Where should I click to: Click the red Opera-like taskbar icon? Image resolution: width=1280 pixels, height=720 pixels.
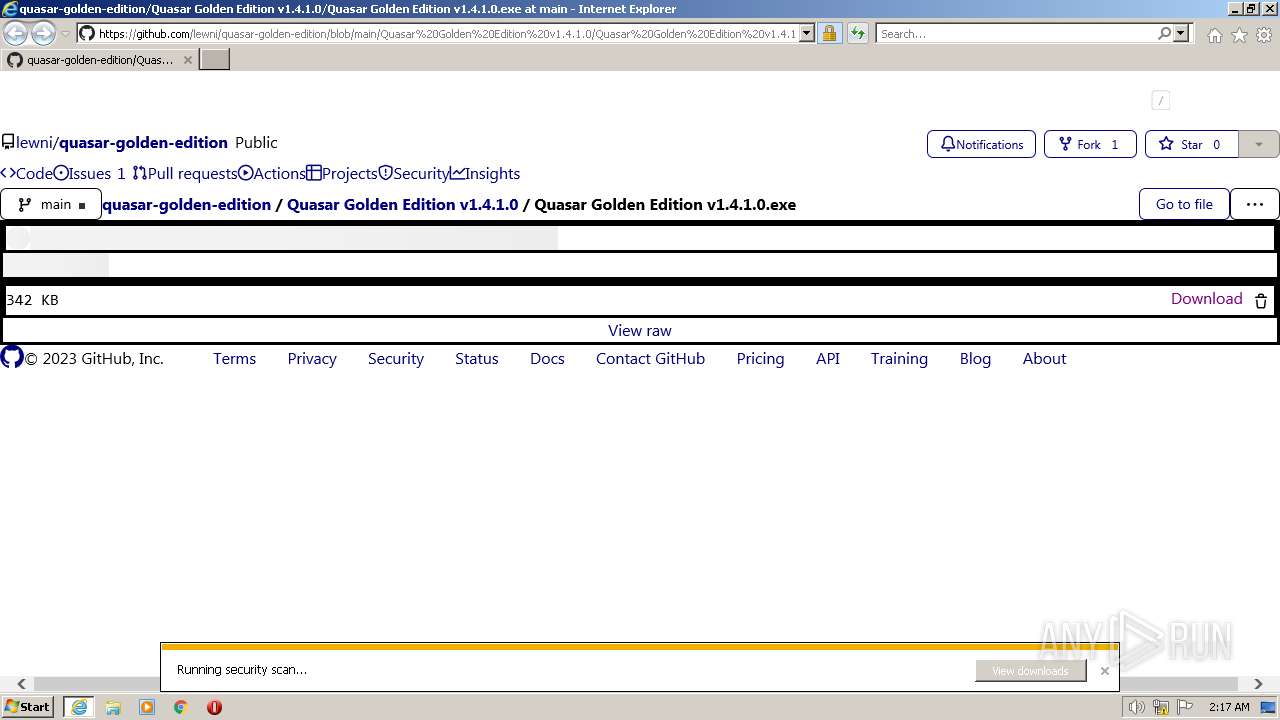click(x=214, y=707)
